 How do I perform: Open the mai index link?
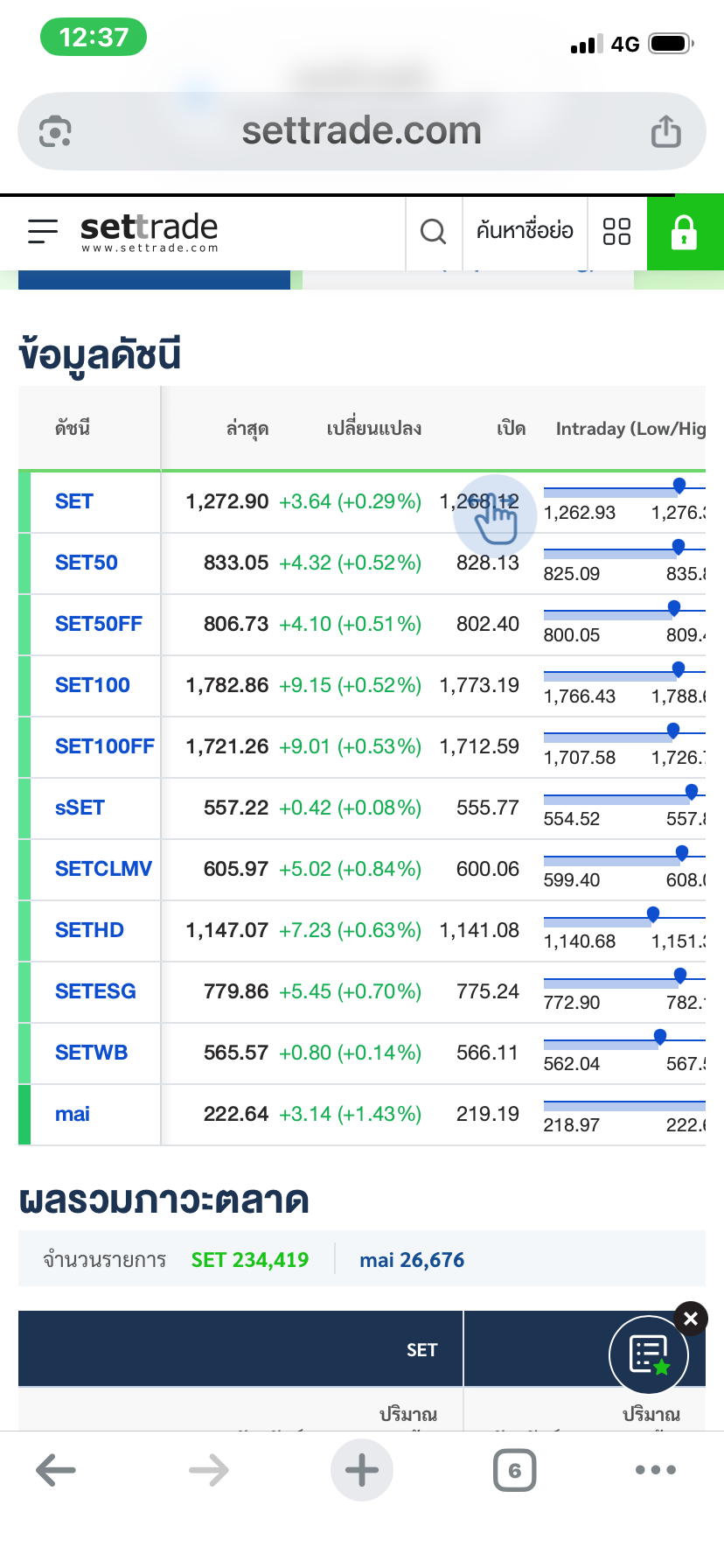pos(73,1114)
